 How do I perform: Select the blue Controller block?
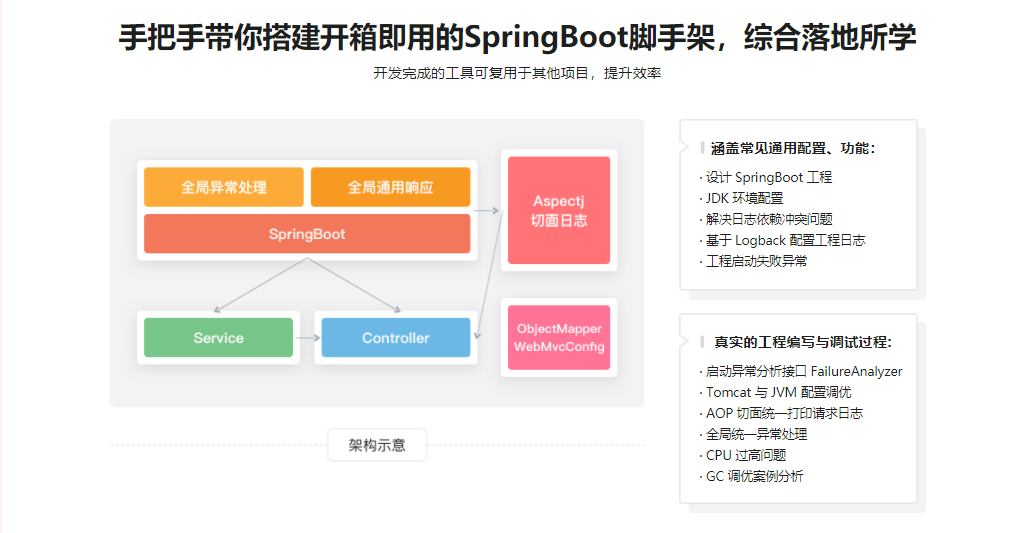(x=395, y=338)
